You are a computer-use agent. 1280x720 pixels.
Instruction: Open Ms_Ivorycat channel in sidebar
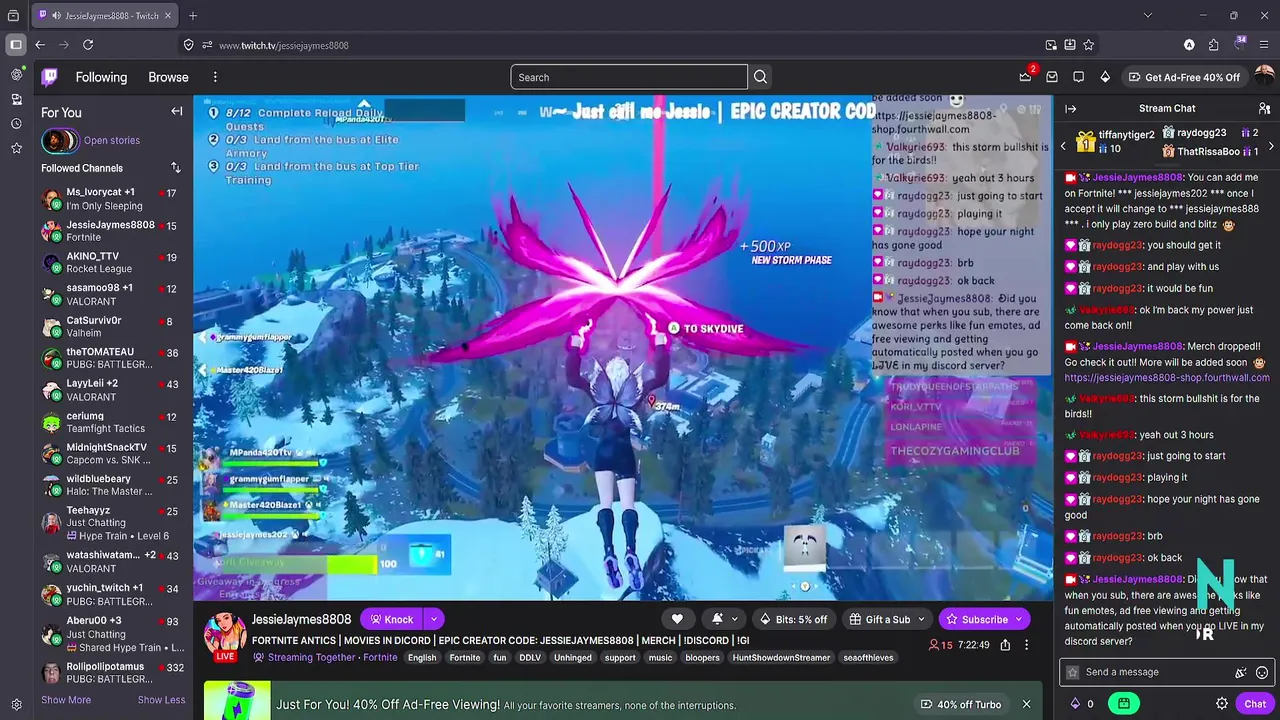coord(110,199)
